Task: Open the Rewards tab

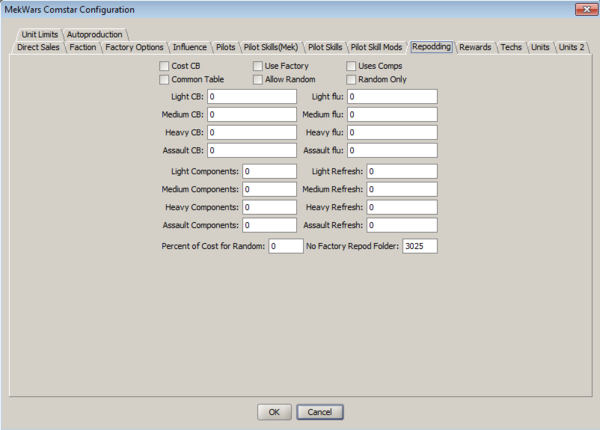Action: (x=476, y=47)
